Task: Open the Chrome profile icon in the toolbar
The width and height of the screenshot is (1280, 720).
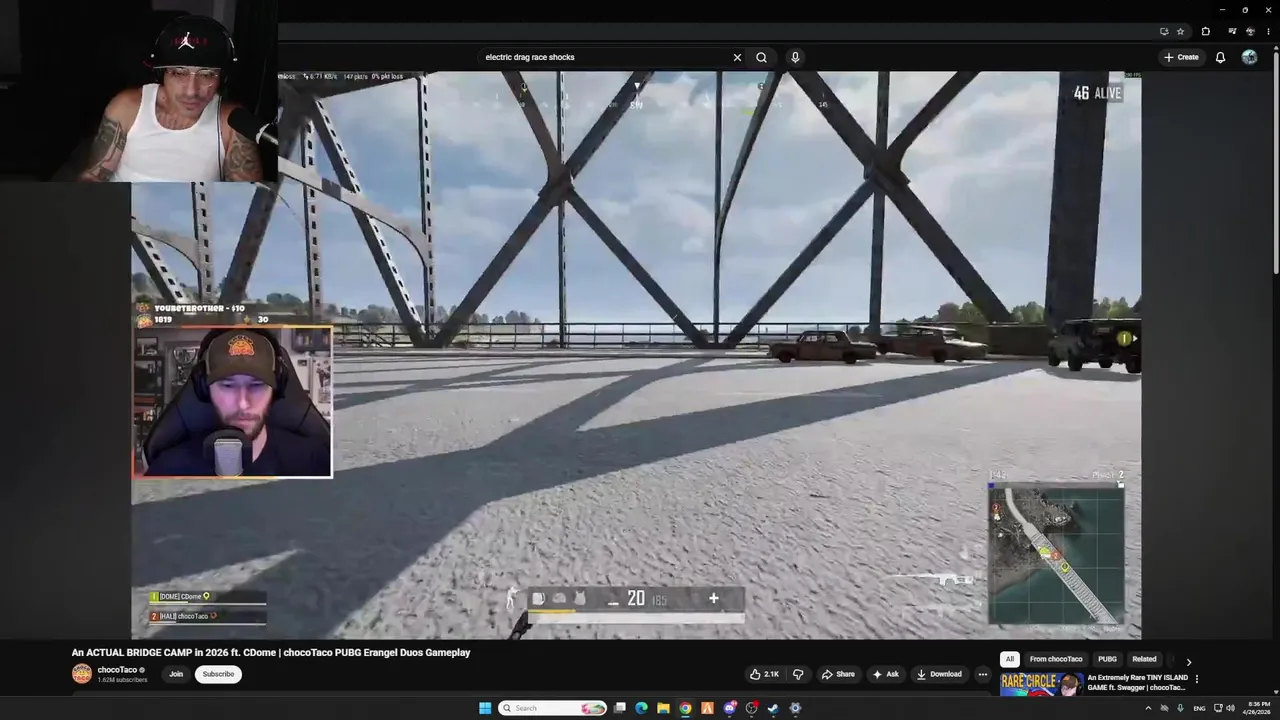Action: tap(1250, 31)
